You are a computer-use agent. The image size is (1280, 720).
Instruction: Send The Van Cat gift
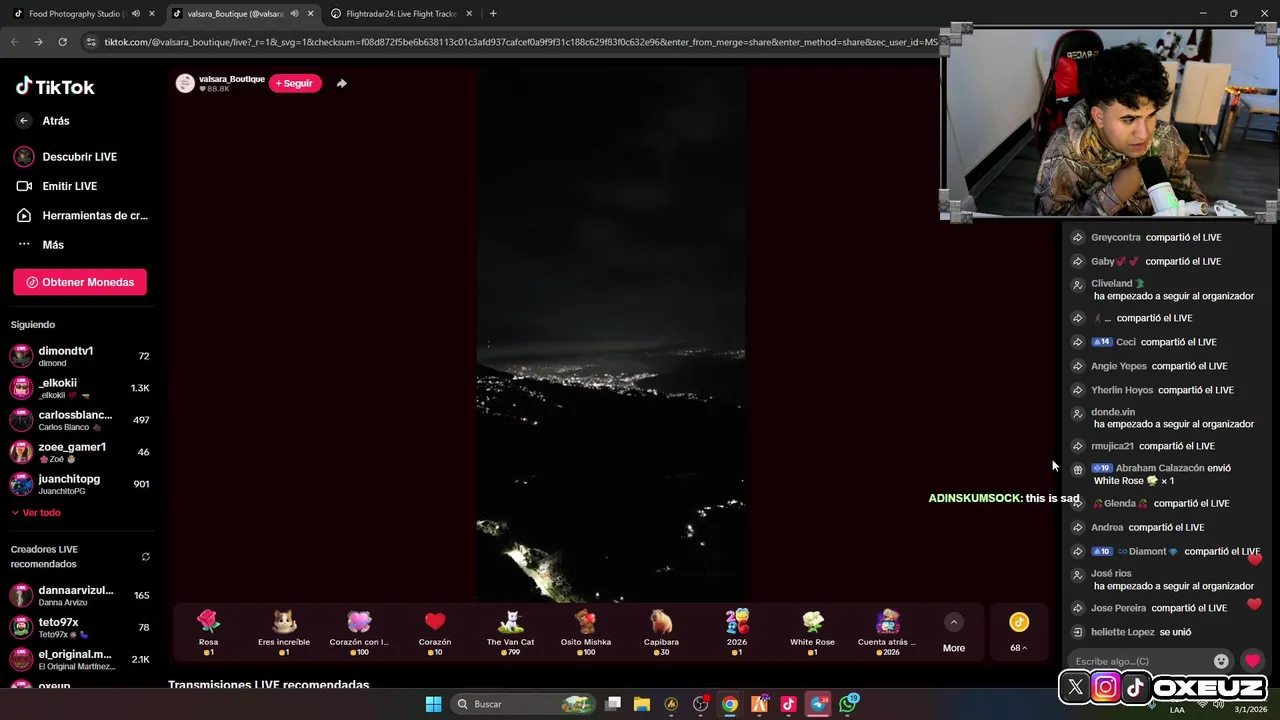pyautogui.click(x=510, y=633)
